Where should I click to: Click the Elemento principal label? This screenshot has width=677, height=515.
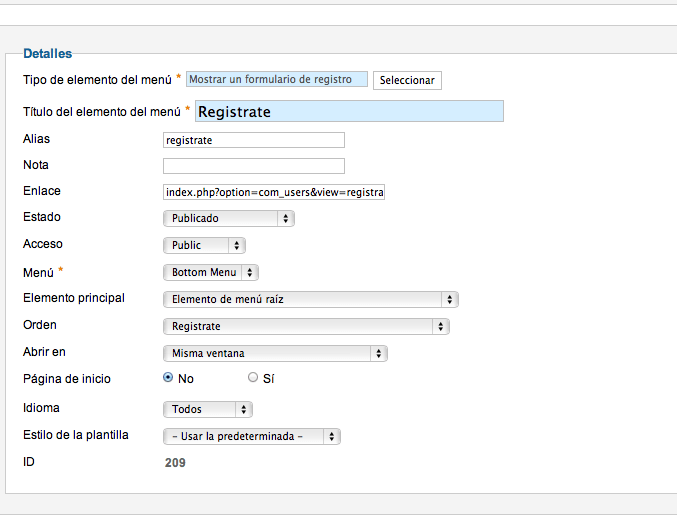[74, 298]
